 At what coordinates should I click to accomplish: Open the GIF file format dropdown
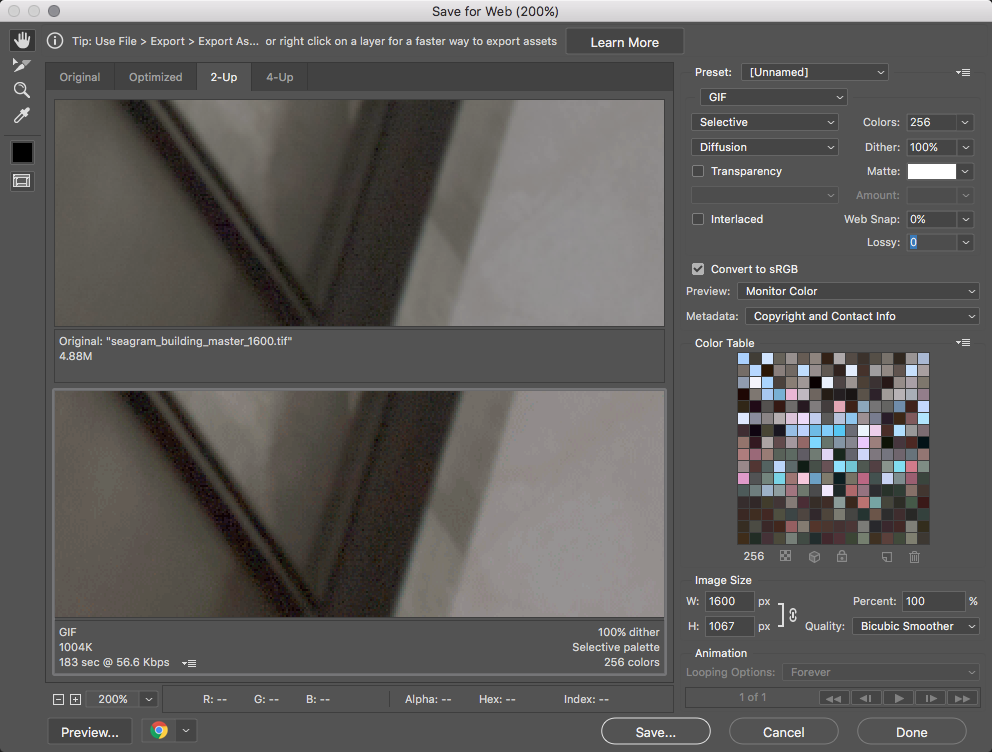(773, 97)
